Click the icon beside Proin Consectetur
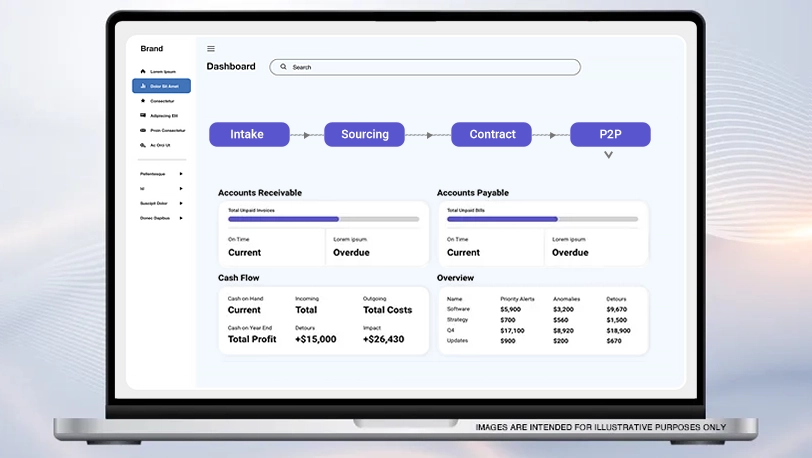Screen dimensions: 812x458 [143, 130]
